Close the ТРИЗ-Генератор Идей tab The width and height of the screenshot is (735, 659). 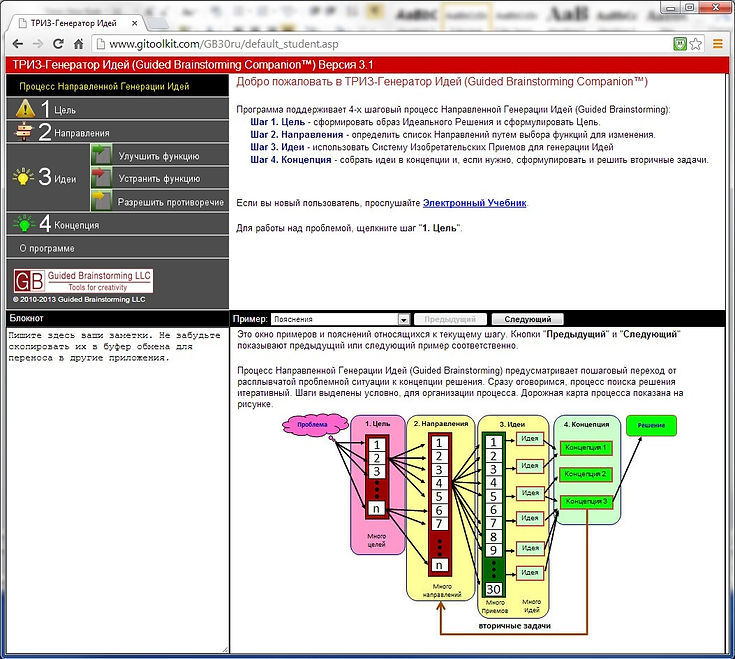click(x=135, y=23)
